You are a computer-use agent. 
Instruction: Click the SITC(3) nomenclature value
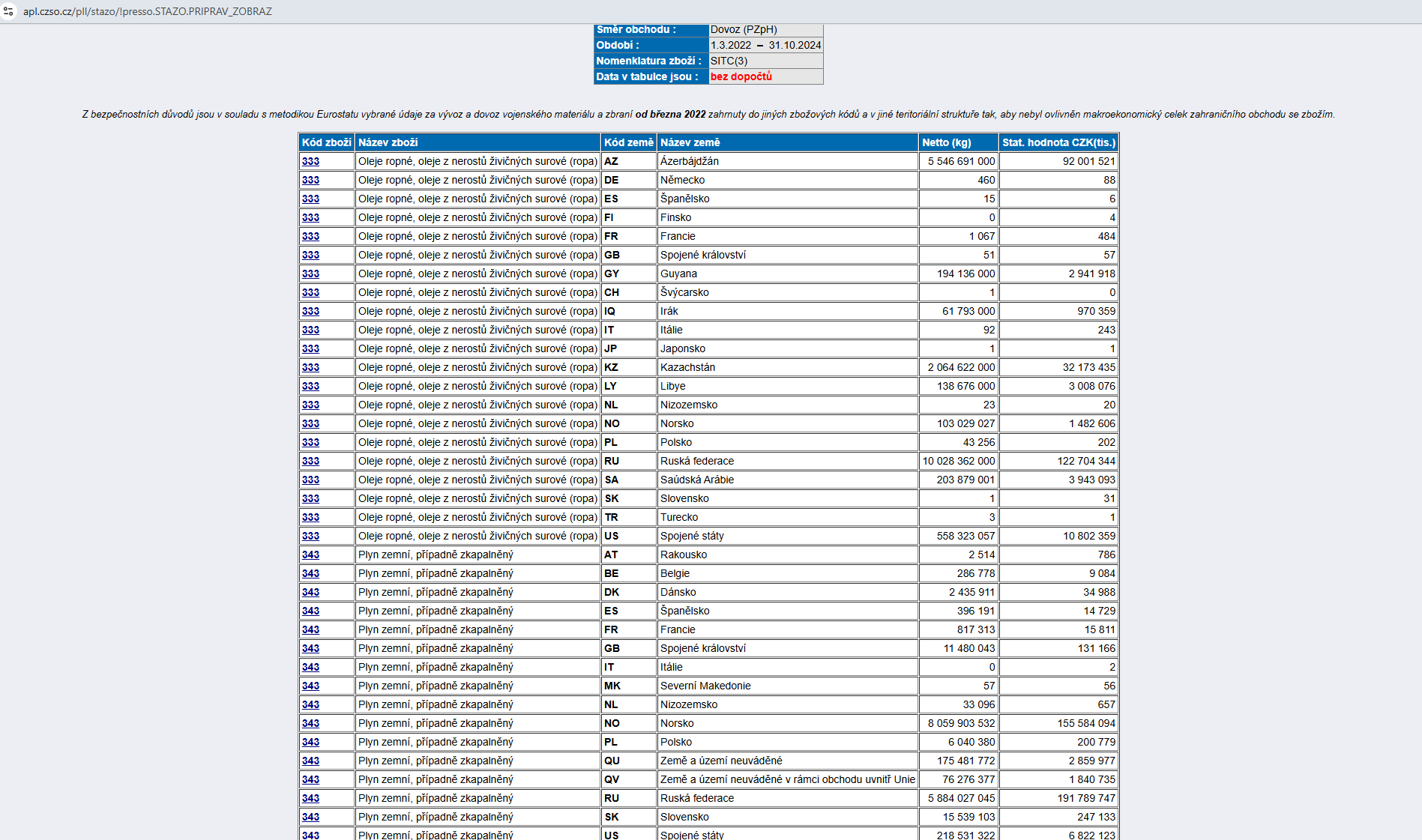coord(729,61)
